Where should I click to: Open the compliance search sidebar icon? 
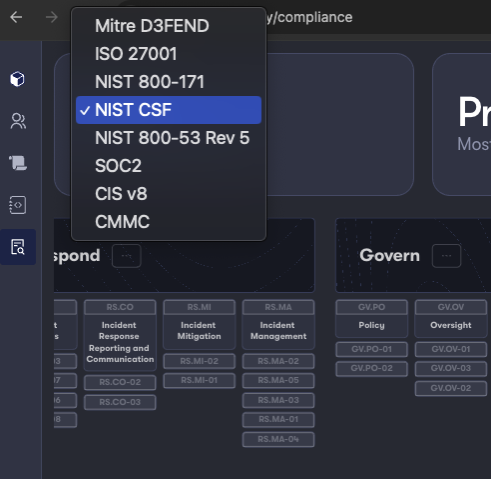point(18,247)
